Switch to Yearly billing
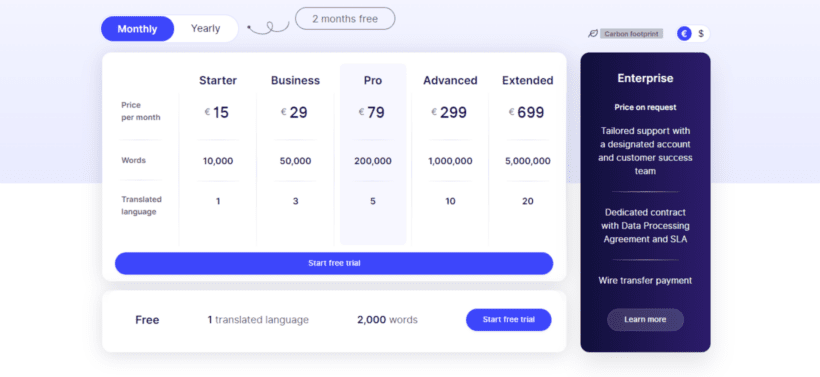 pyautogui.click(x=206, y=29)
